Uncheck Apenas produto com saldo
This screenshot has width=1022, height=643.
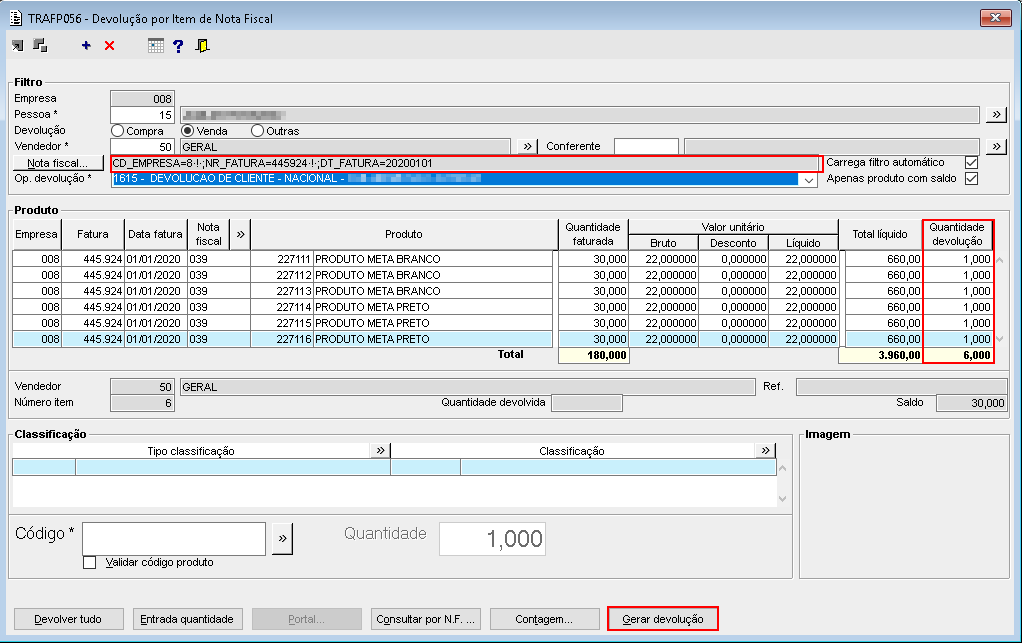click(x=970, y=179)
